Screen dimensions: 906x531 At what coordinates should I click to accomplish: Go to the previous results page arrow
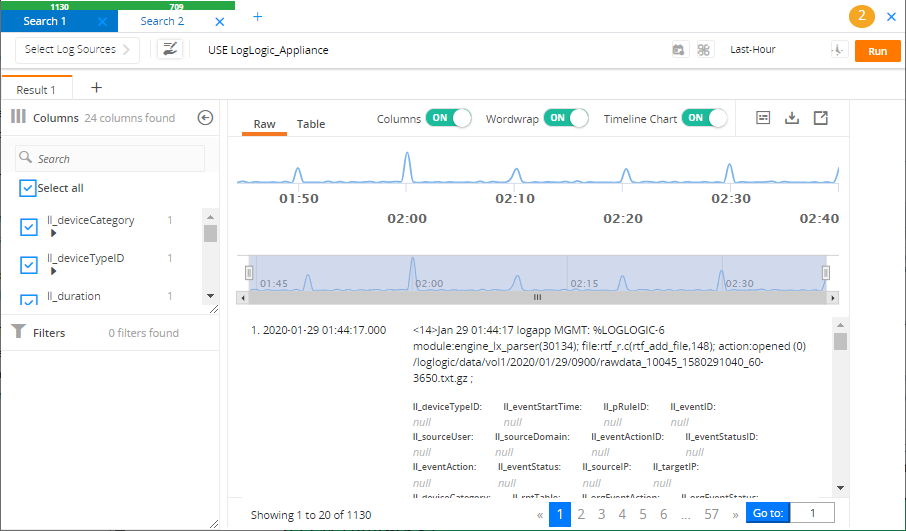[540, 515]
